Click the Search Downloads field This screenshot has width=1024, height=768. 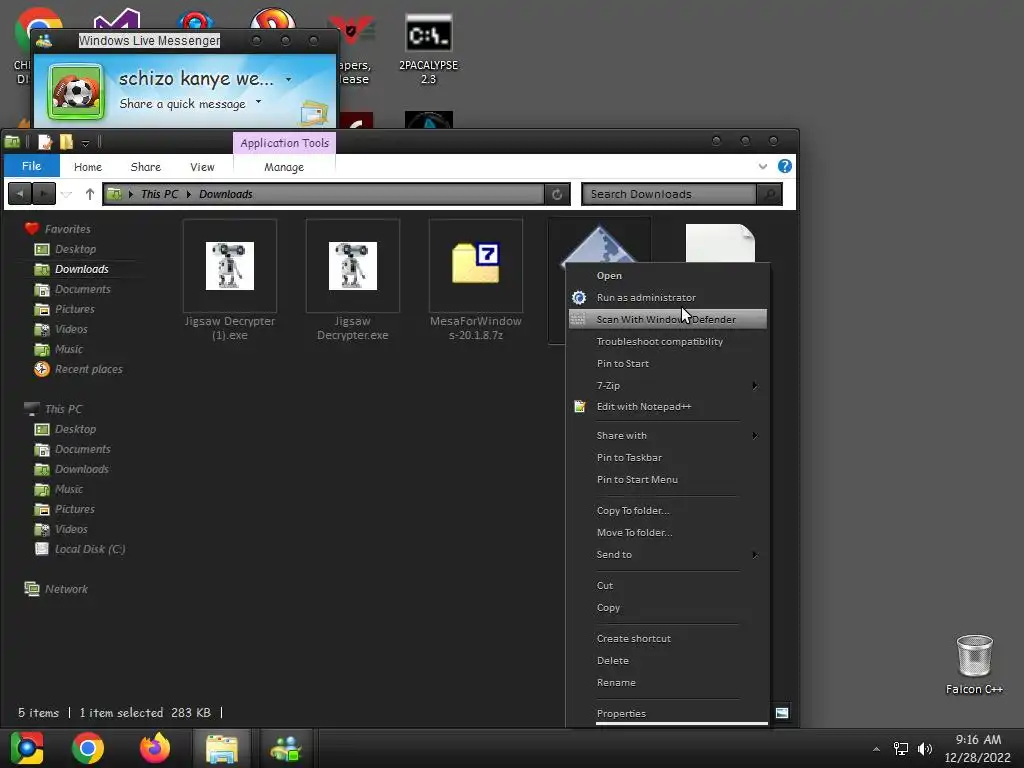(669, 194)
